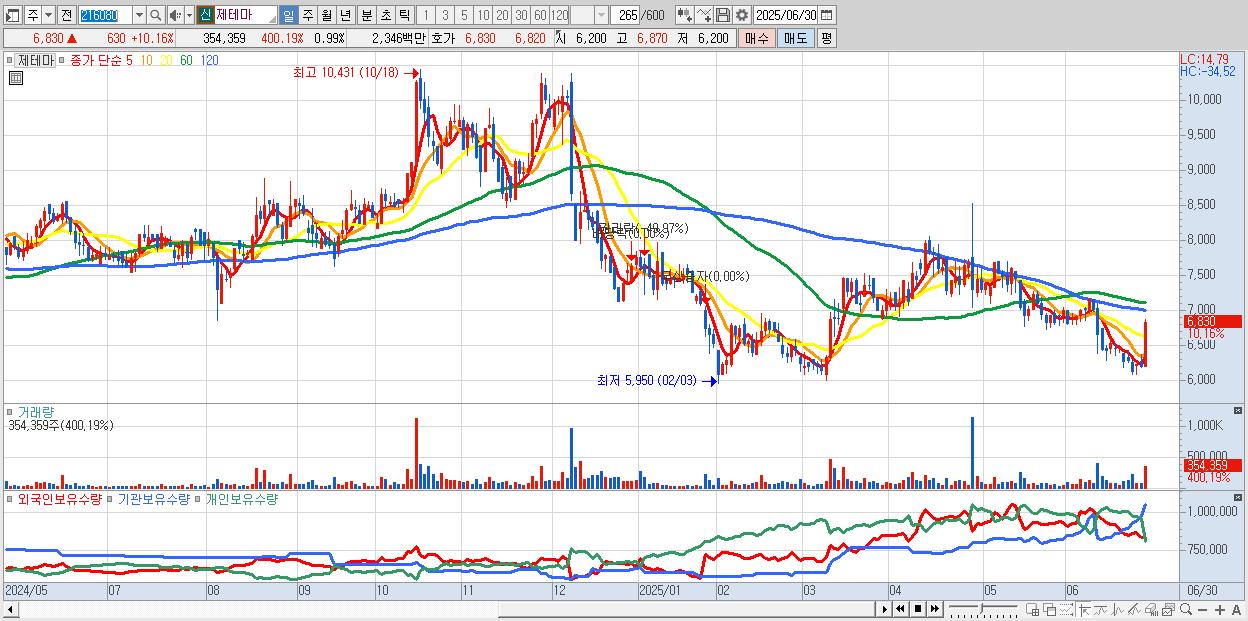Click the replay speed slider handle
1248x621 pixels.
tap(982, 608)
